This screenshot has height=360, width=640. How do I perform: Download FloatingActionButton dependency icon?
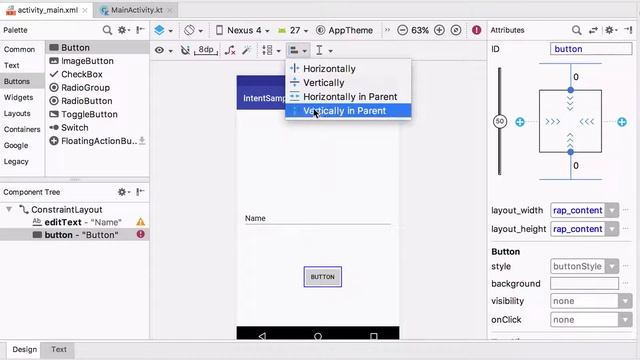142,141
